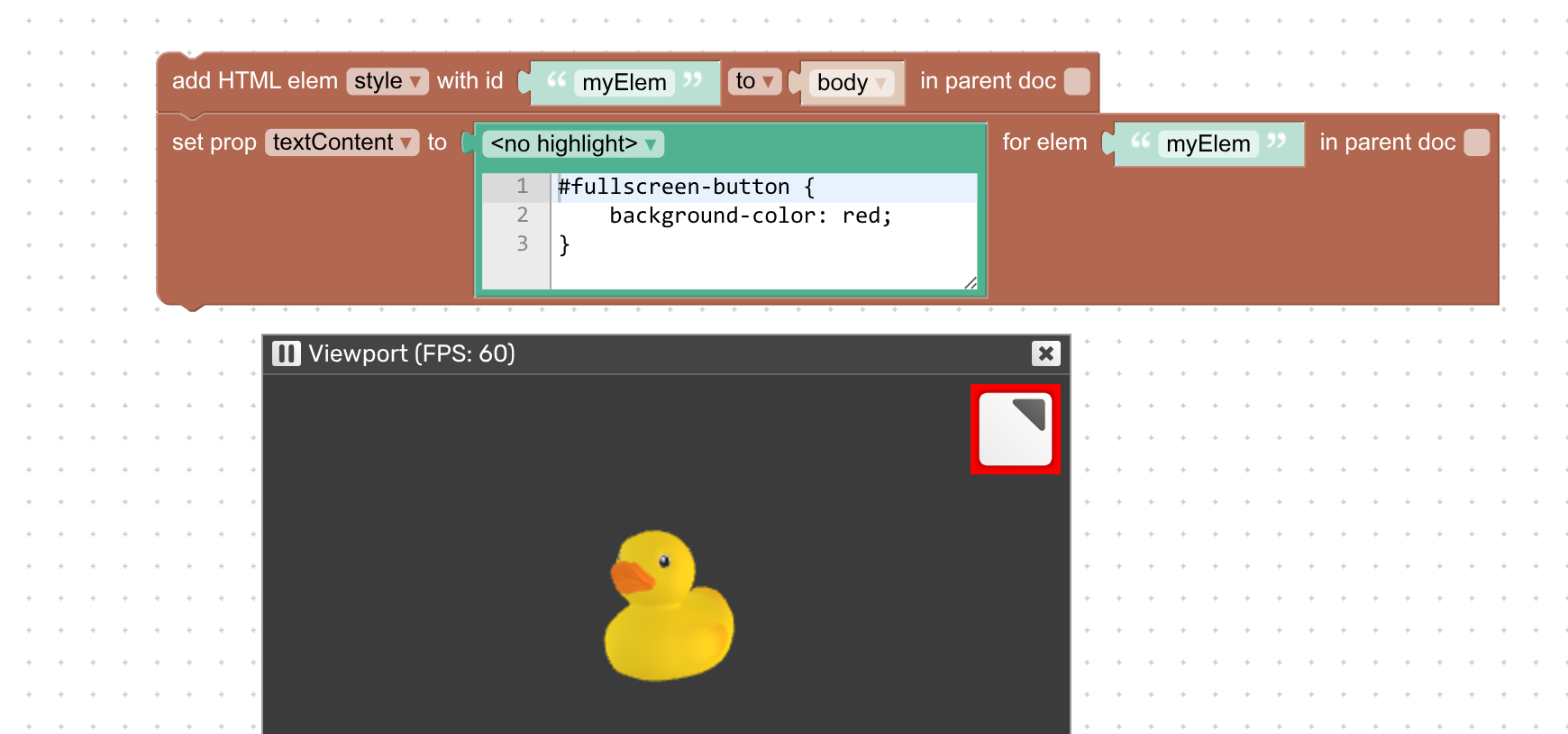Image resolution: width=1568 pixels, height=734 pixels.
Task: Click the code editor resize handle
Action: tap(970, 282)
